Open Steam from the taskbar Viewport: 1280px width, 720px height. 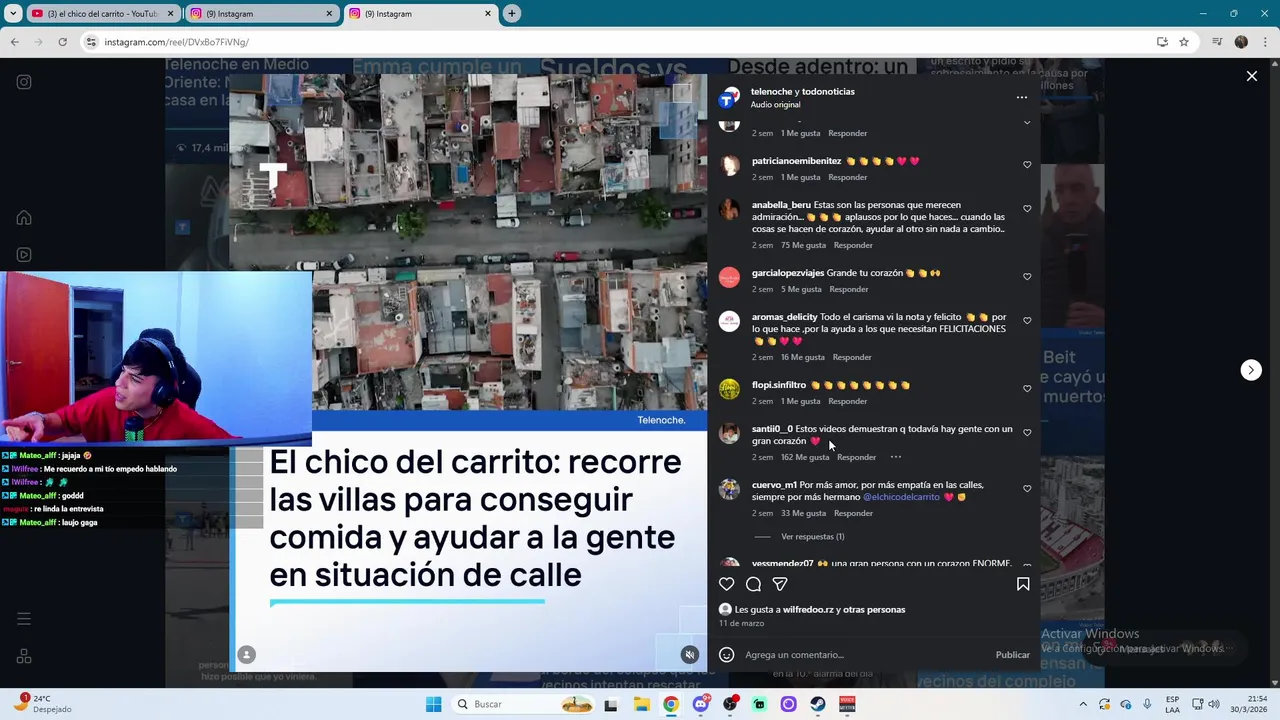(x=818, y=704)
